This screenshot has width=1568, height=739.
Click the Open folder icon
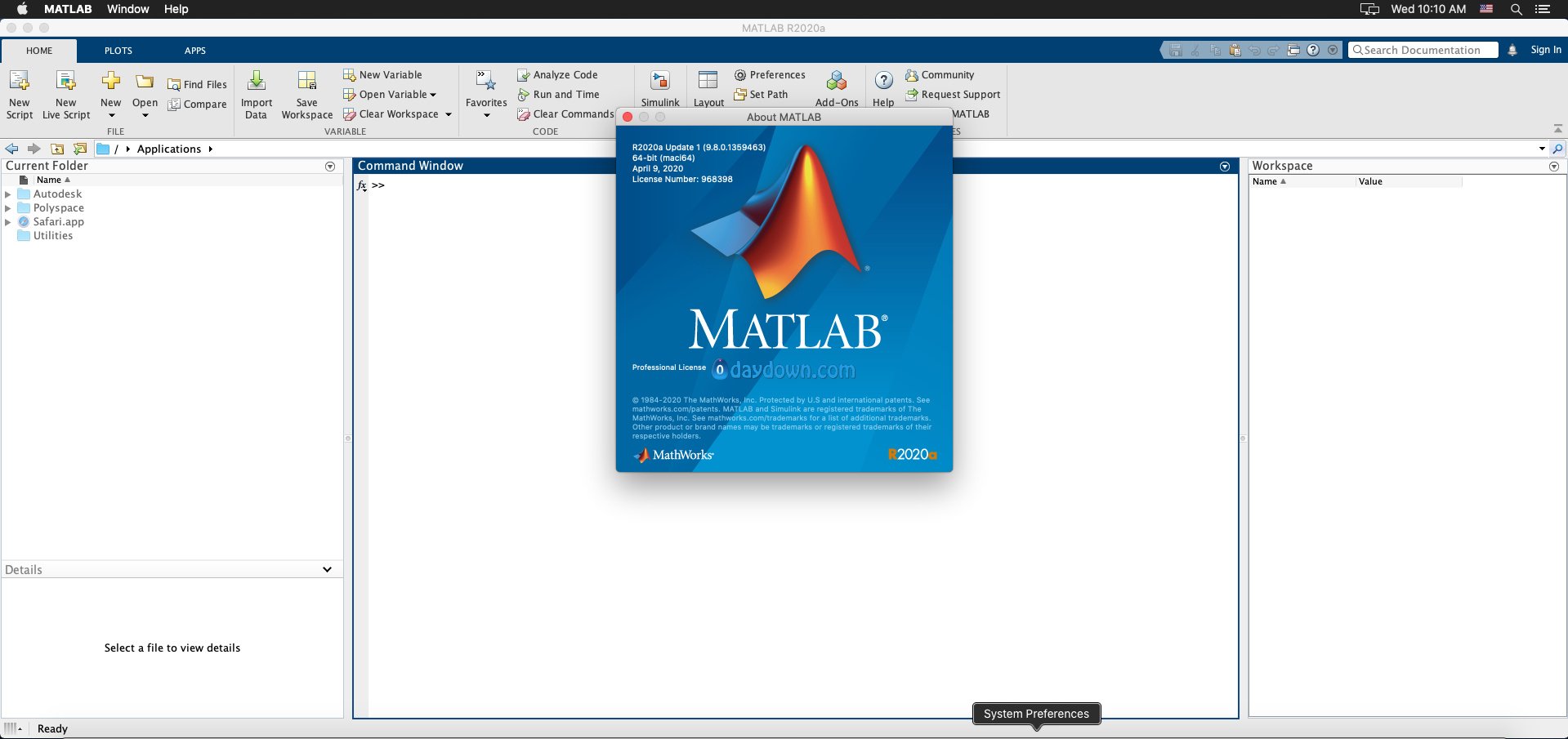(145, 81)
